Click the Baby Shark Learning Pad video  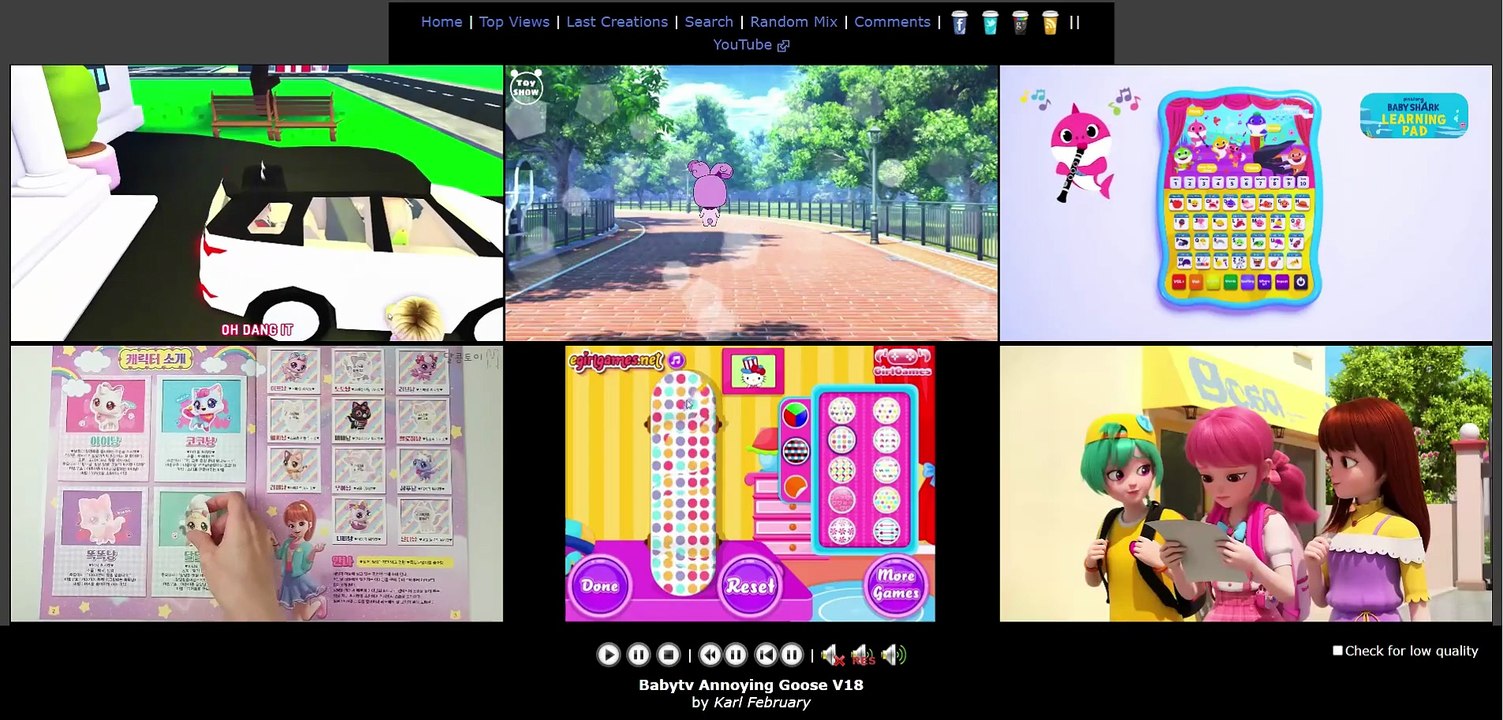pyautogui.click(x=1246, y=204)
